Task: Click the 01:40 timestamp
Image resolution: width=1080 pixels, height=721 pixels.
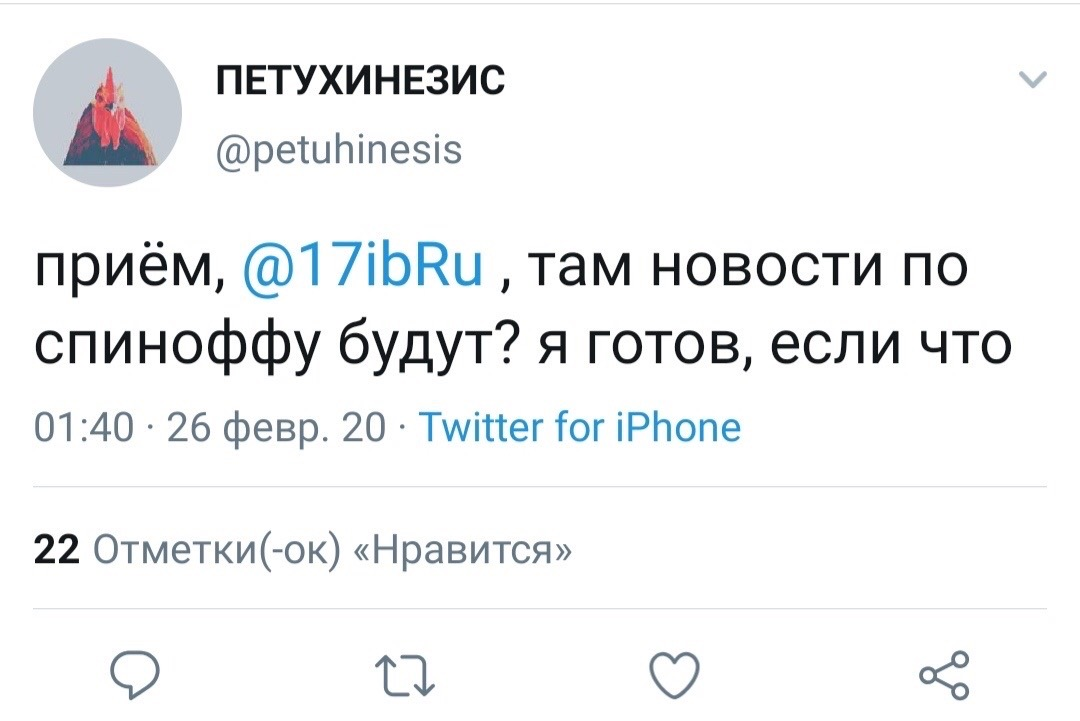Action: coord(69,428)
